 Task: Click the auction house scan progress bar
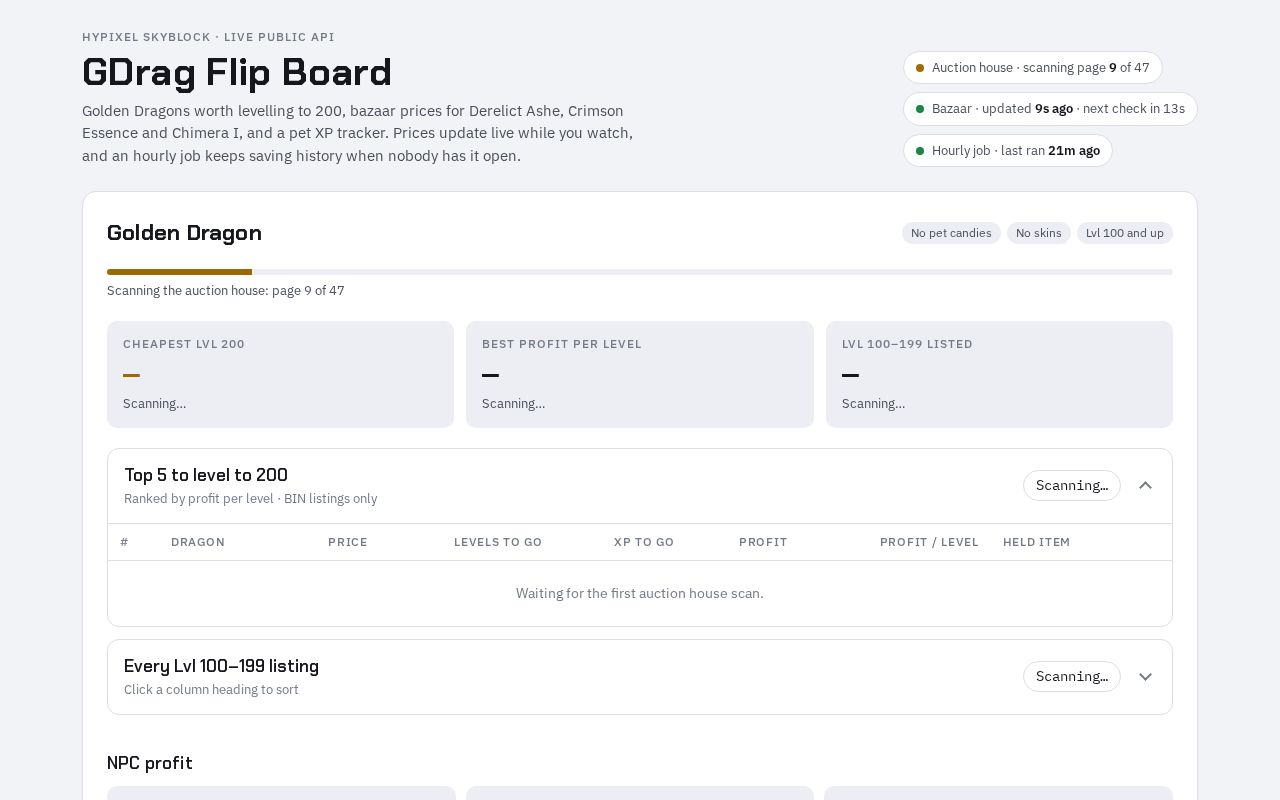tap(640, 272)
